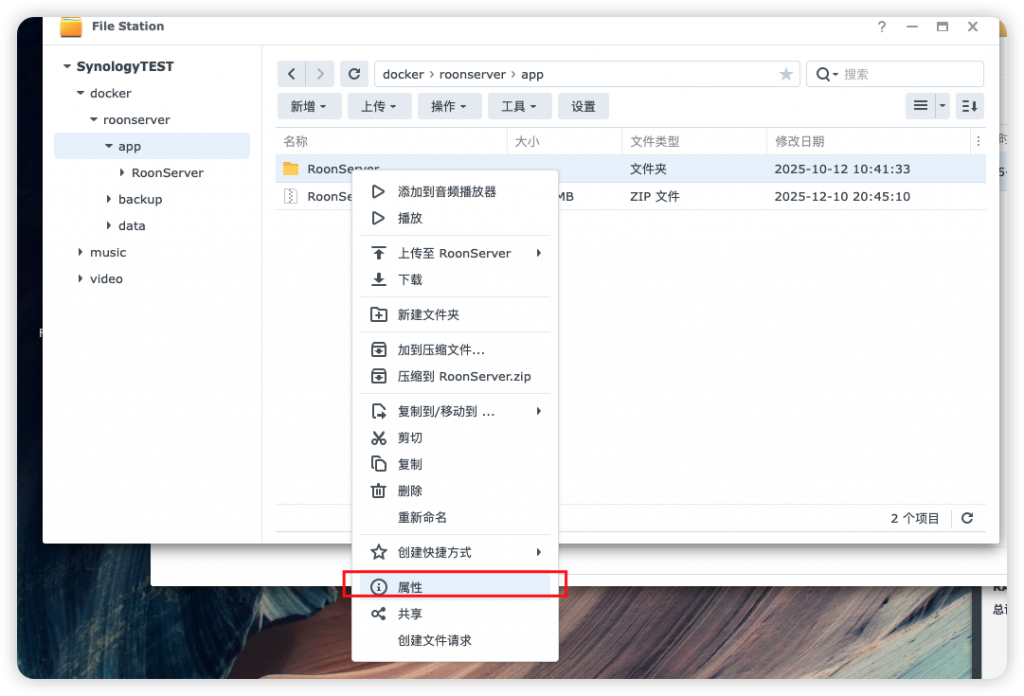
Task: Star the current folder as favorite
Action: click(x=786, y=74)
